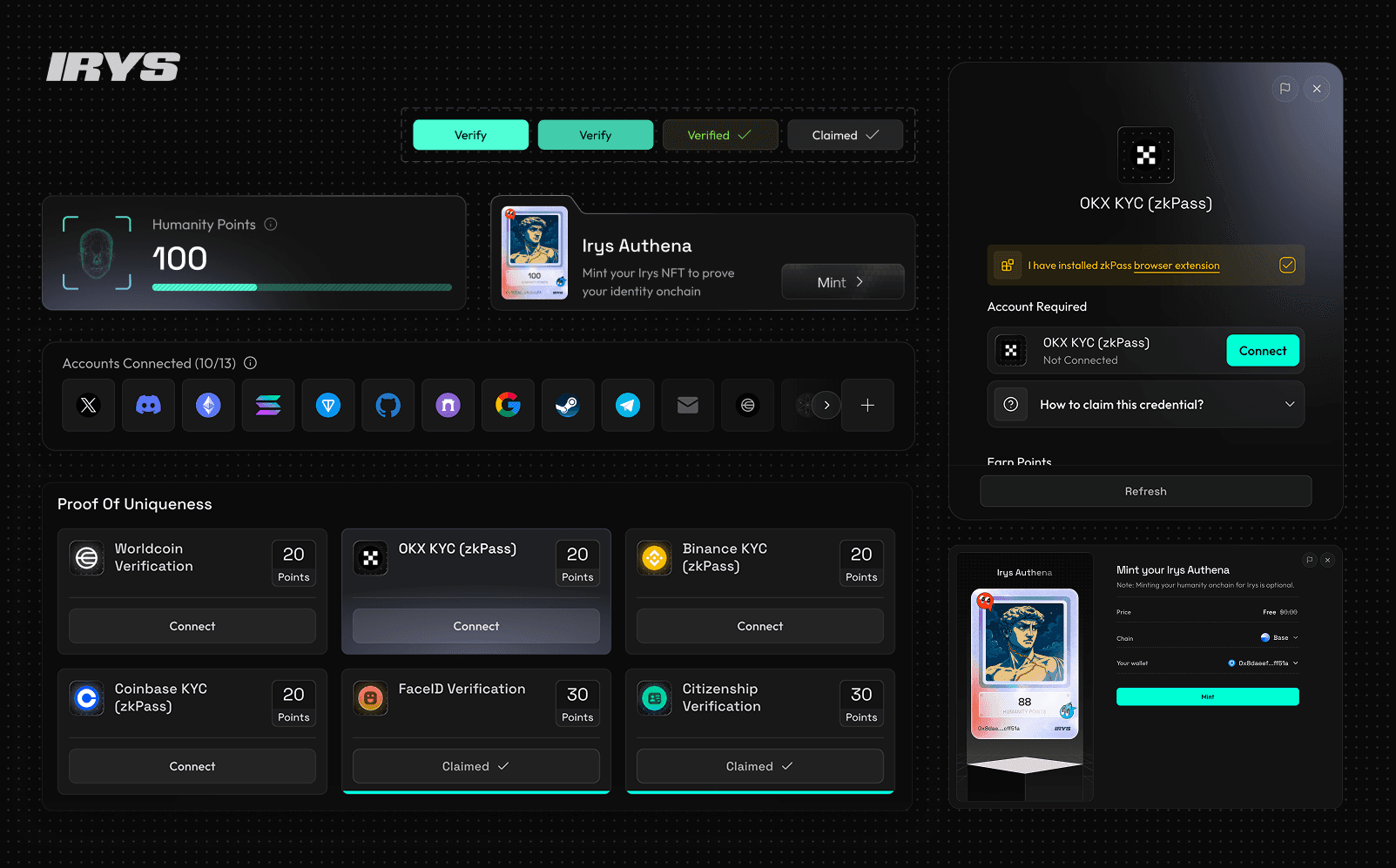1396x868 pixels.
Task: Click the Free price value
Action: point(1270,612)
